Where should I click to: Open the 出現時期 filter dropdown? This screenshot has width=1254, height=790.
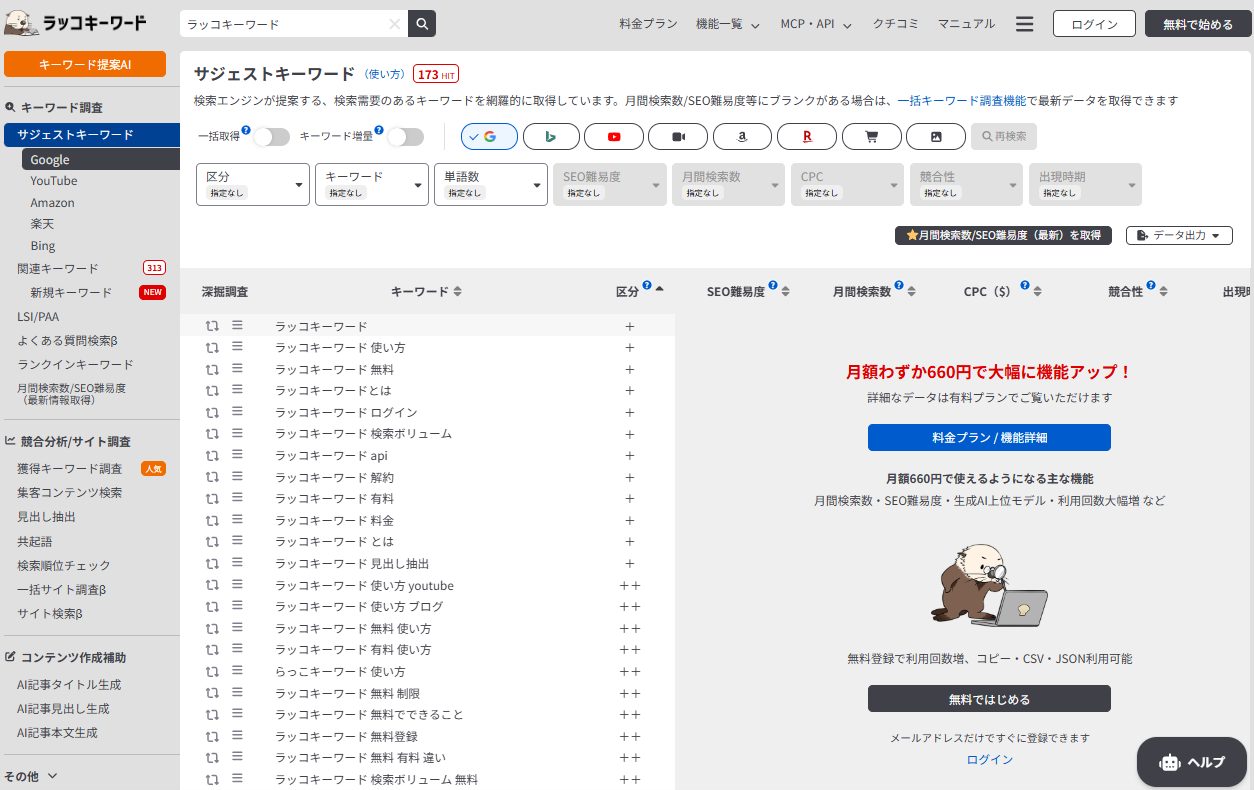[1086, 185]
